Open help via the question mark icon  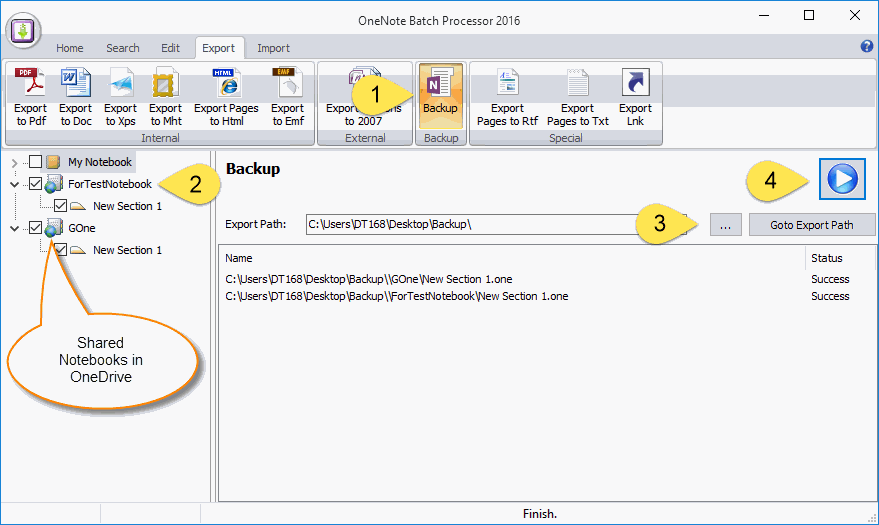(867, 46)
